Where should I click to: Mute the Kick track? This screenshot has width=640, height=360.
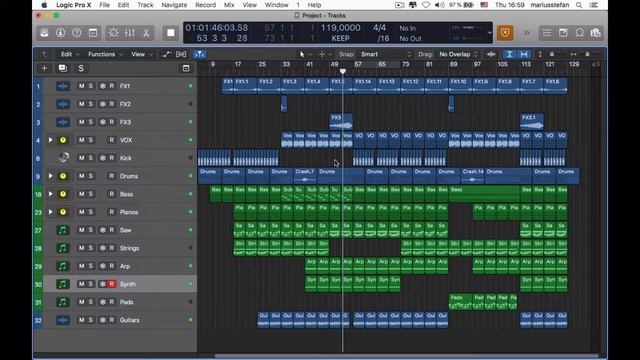tap(82, 158)
